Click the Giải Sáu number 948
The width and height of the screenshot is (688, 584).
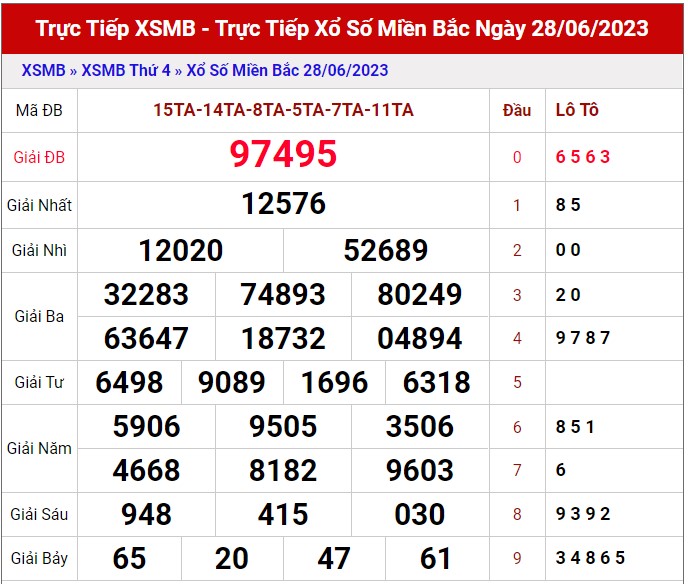(x=146, y=514)
